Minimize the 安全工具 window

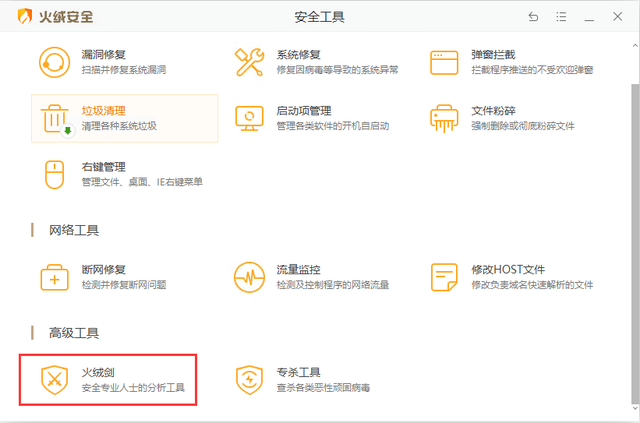[x=589, y=19]
